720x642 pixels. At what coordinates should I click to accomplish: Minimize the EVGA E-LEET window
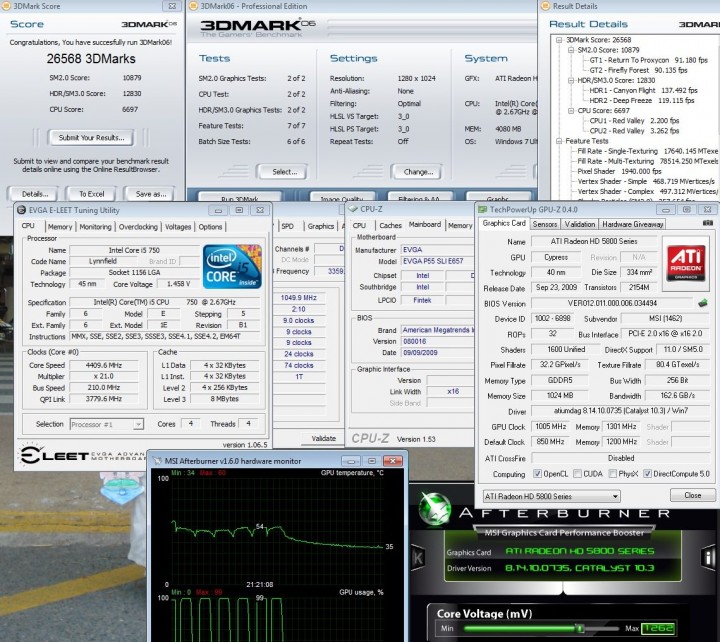tap(218, 210)
